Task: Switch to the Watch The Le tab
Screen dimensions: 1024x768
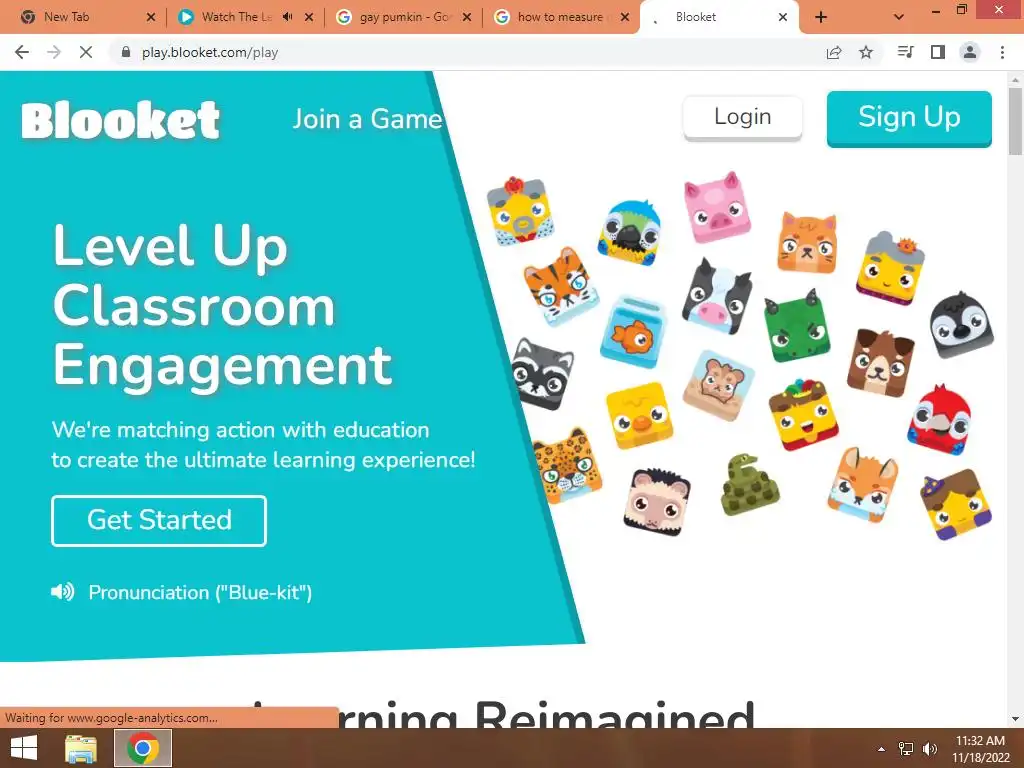Action: pyautogui.click(x=238, y=17)
